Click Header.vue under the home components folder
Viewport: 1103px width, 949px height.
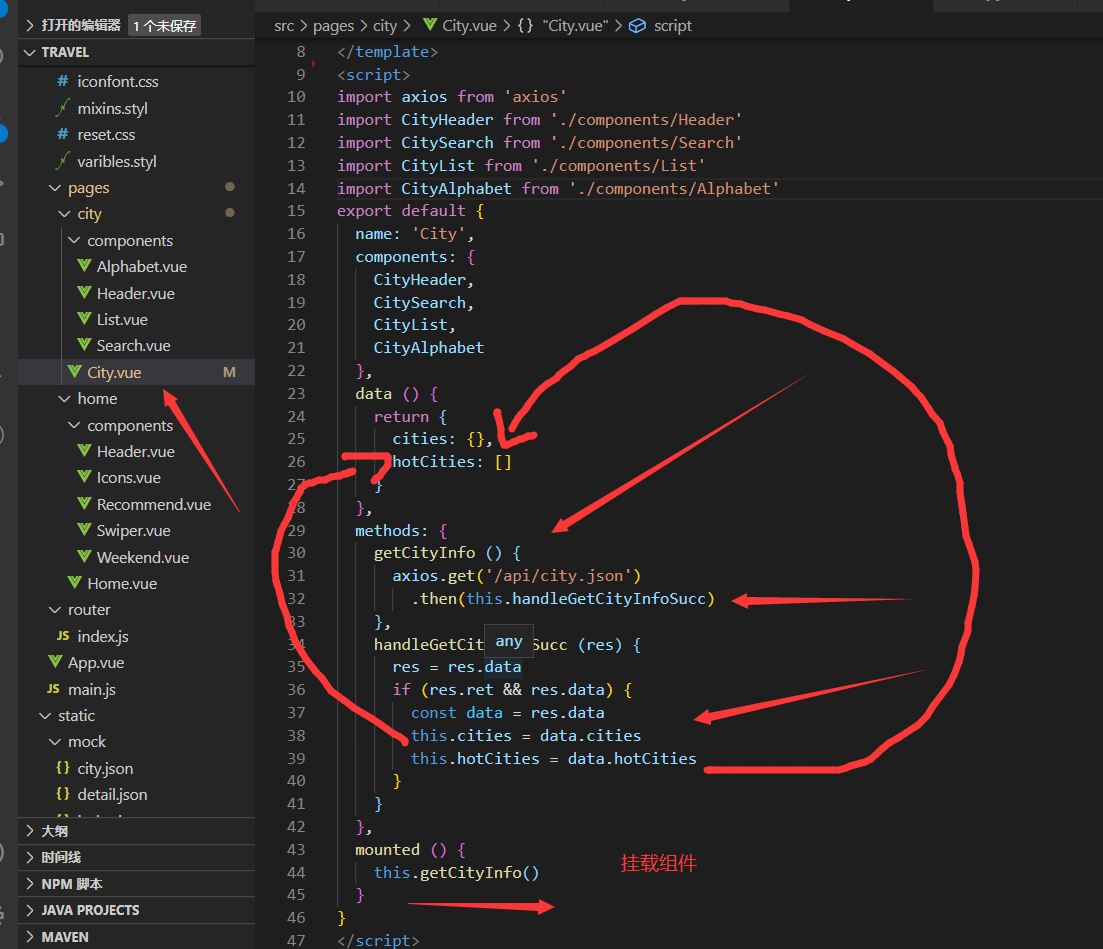tap(136, 452)
